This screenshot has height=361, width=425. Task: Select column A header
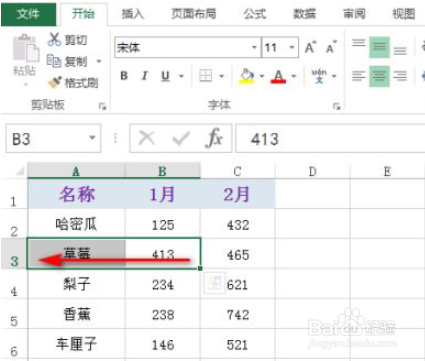pyautogui.click(x=76, y=171)
